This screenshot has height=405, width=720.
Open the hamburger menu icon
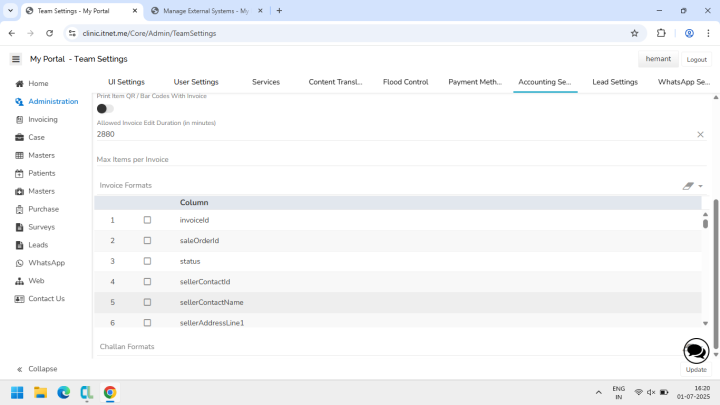coord(16,59)
